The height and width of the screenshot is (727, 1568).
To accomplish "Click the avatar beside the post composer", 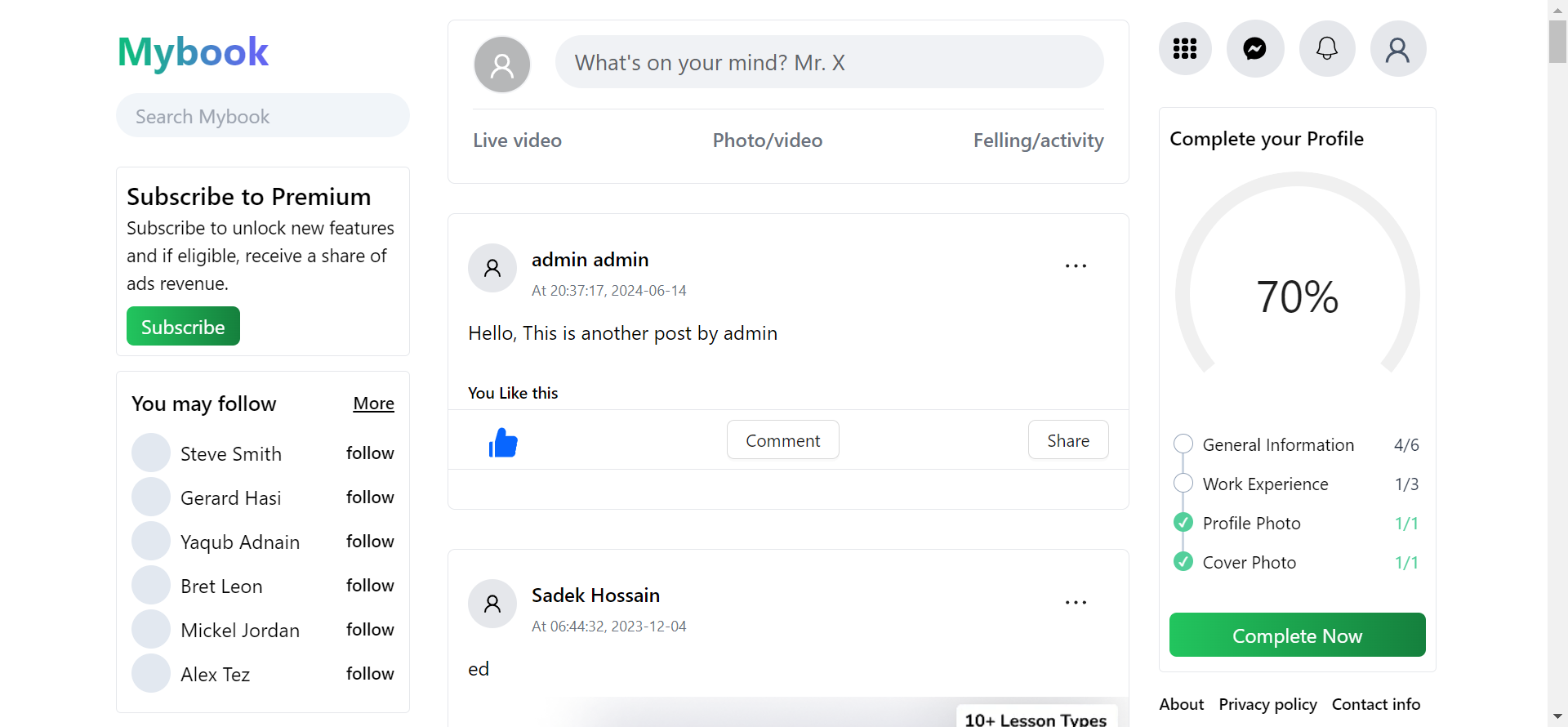I will (502, 65).
